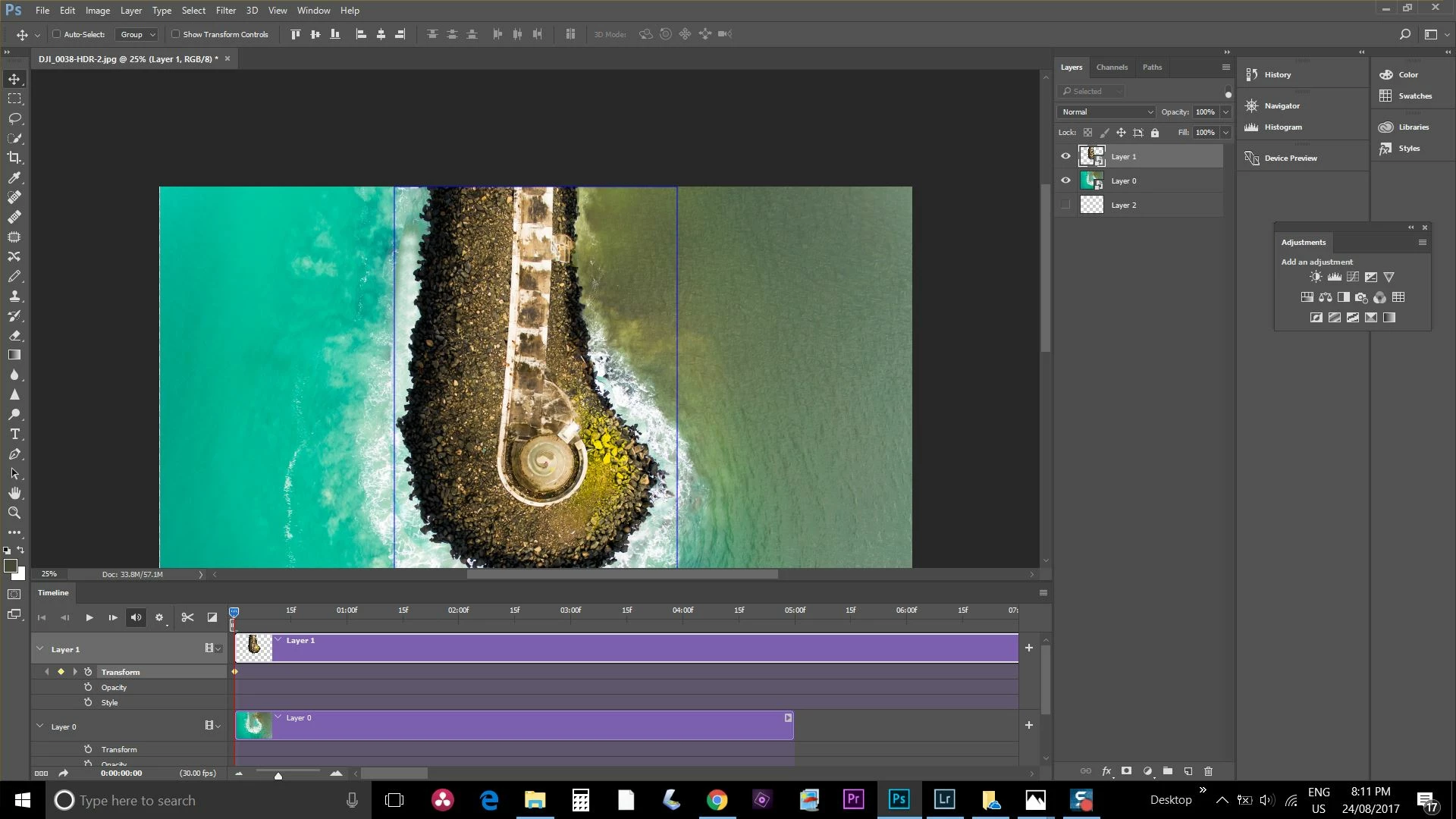This screenshot has height=819, width=1456.
Task: Open the Group auto-select dropdown
Action: 137,34
